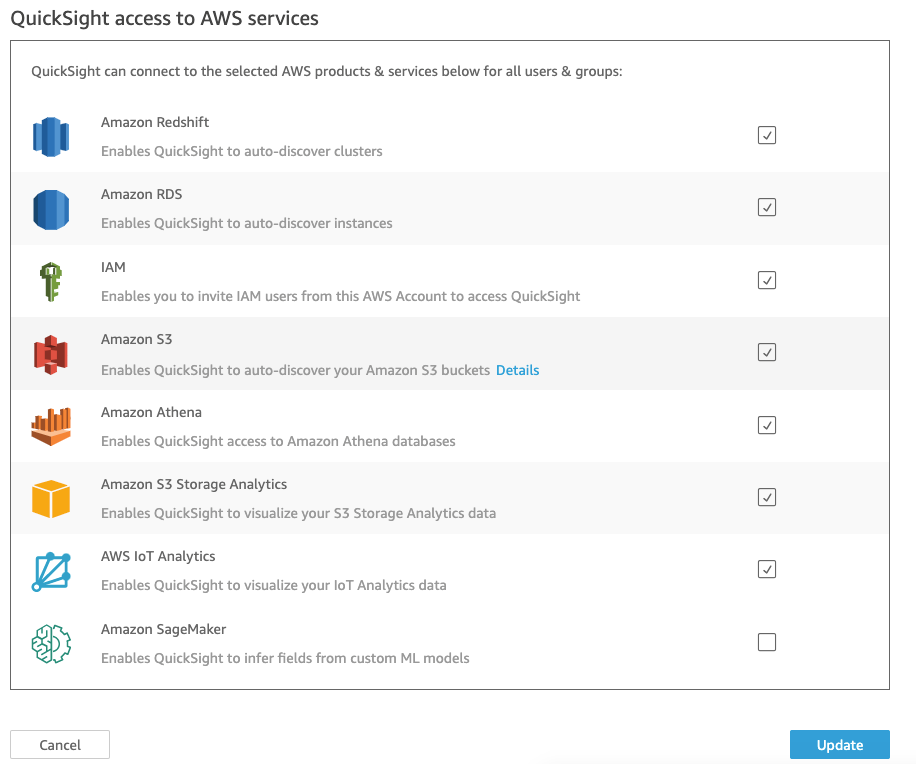916x764 pixels.
Task: Disable S3 Storage Analytics checkbox
Action: tap(767, 497)
